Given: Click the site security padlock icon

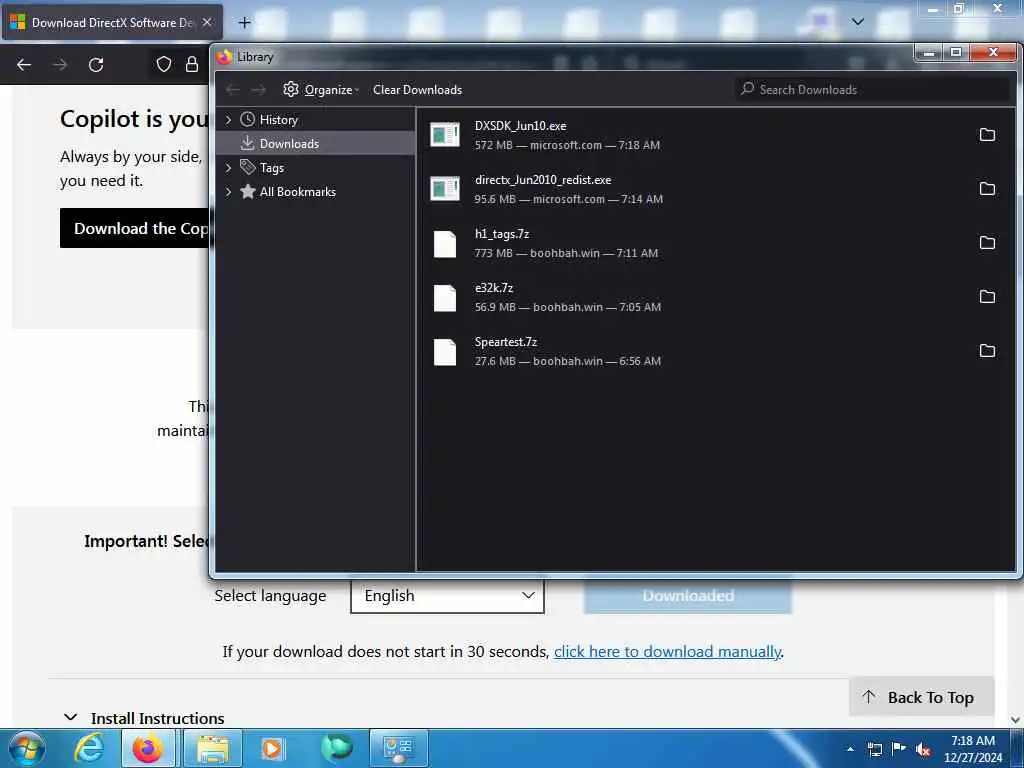Looking at the screenshot, I should (192, 64).
